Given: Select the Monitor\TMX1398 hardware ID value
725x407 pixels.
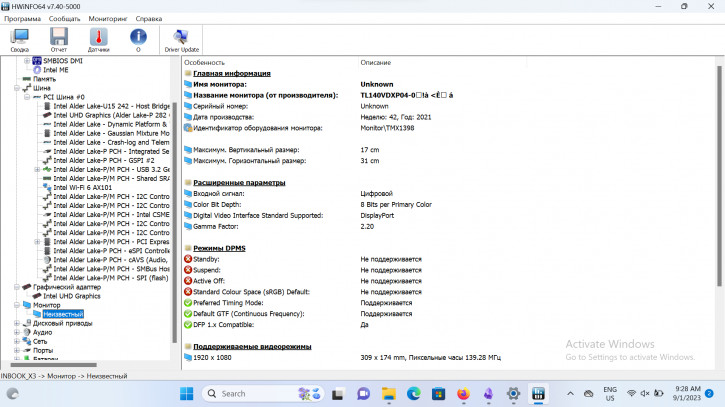Looking at the screenshot, I should pyautogui.click(x=387, y=128).
